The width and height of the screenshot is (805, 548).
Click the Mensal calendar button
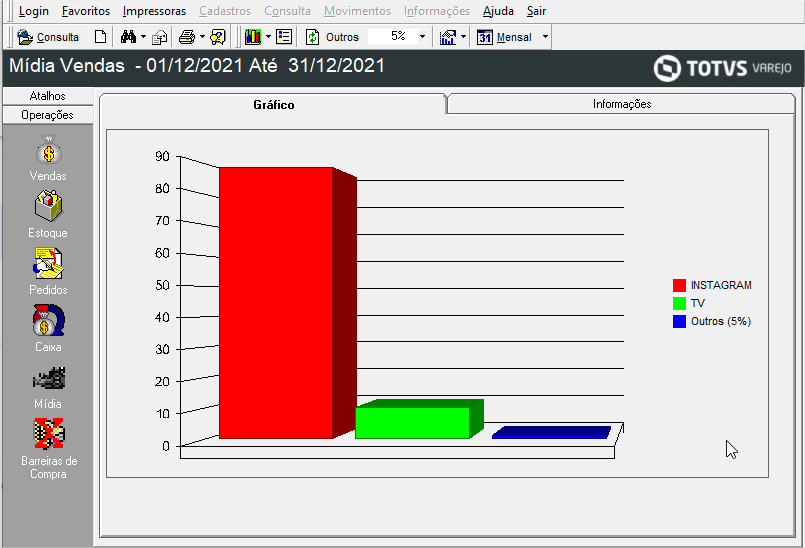tap(504, 37)
